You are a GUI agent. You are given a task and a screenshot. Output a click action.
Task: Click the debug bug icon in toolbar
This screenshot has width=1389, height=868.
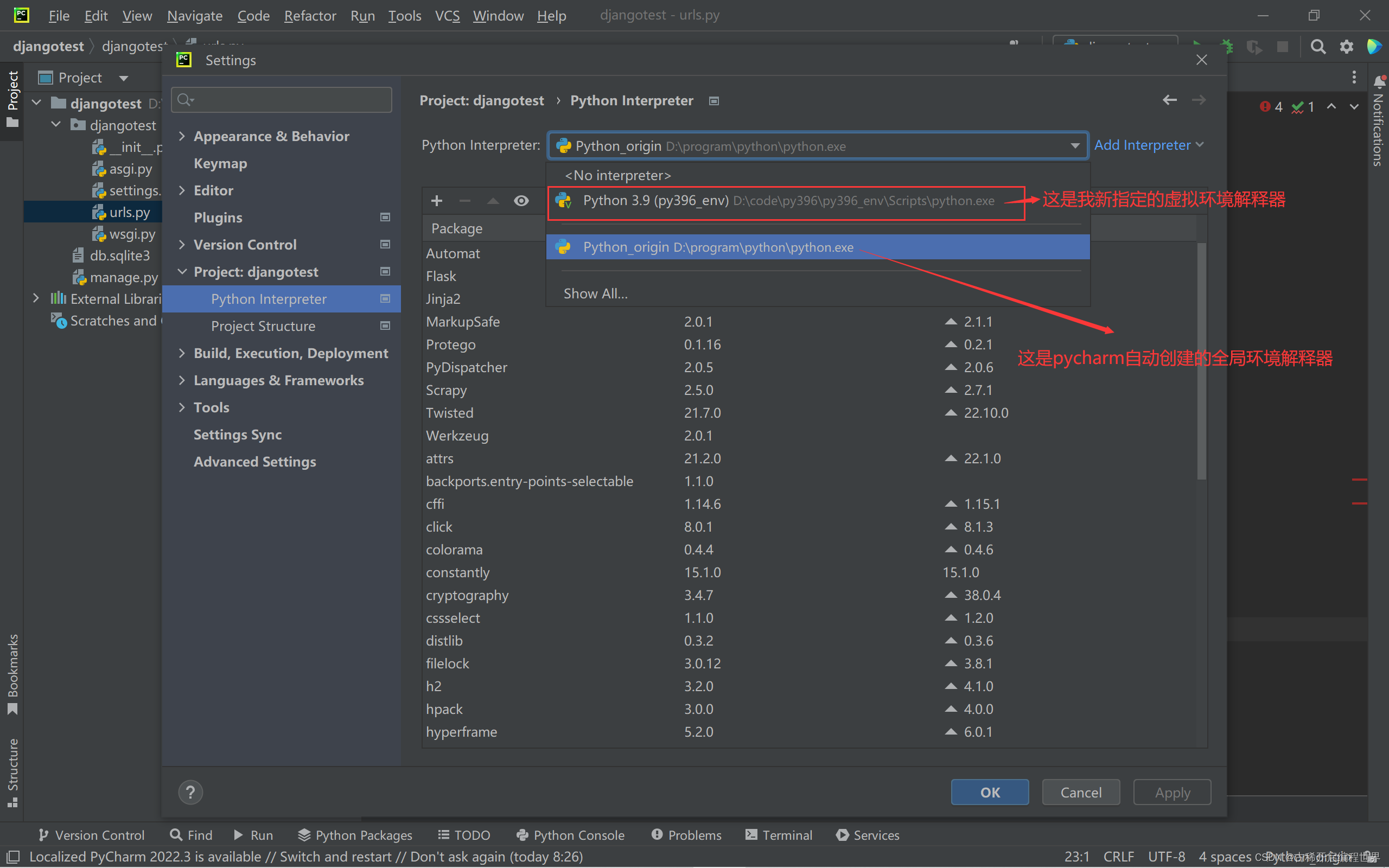[1226, 47]
